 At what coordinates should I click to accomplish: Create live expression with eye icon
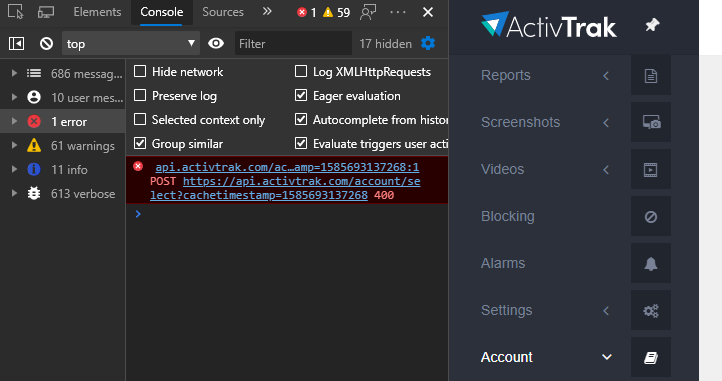[x=216, y=43]
